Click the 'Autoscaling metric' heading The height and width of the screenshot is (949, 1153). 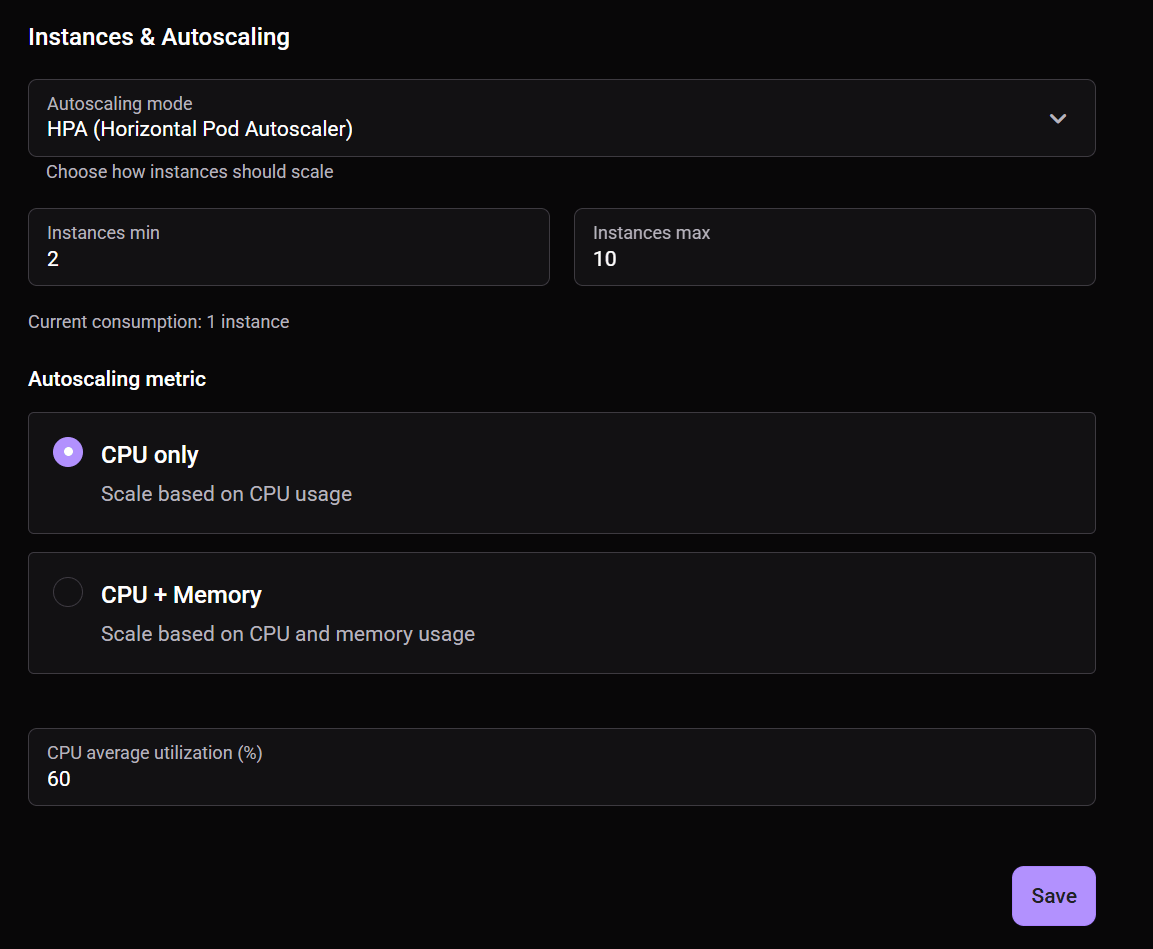click(x=117, y=379)
